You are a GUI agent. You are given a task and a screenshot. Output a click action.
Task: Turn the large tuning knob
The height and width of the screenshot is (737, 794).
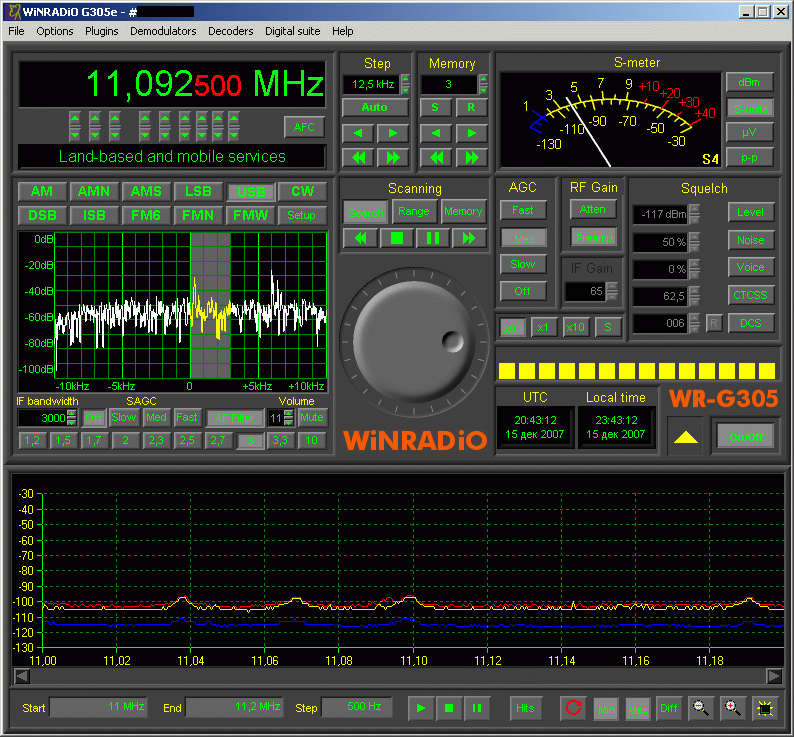click(x=414, y=343)
